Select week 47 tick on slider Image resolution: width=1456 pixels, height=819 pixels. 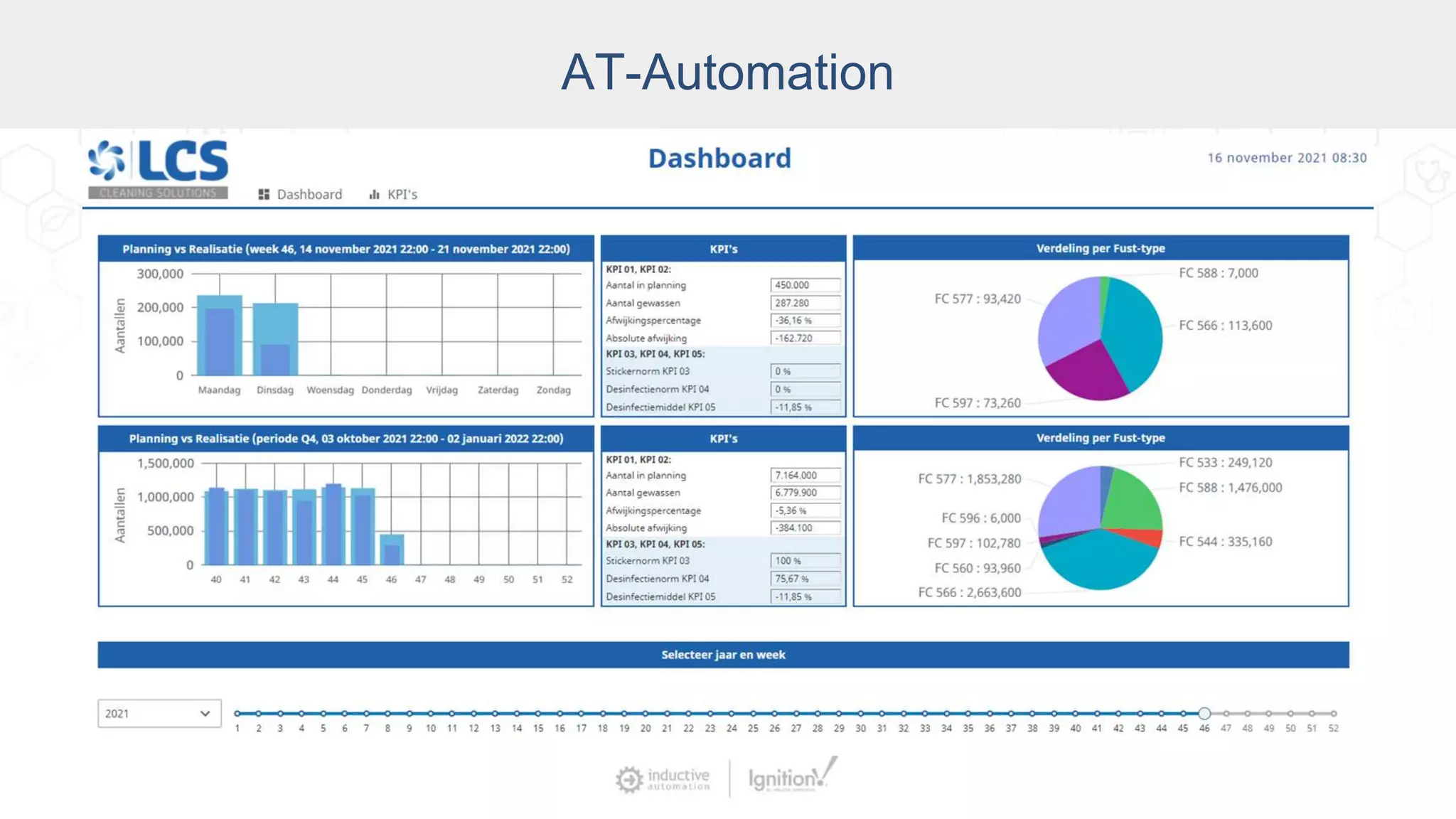[1226, 713]
